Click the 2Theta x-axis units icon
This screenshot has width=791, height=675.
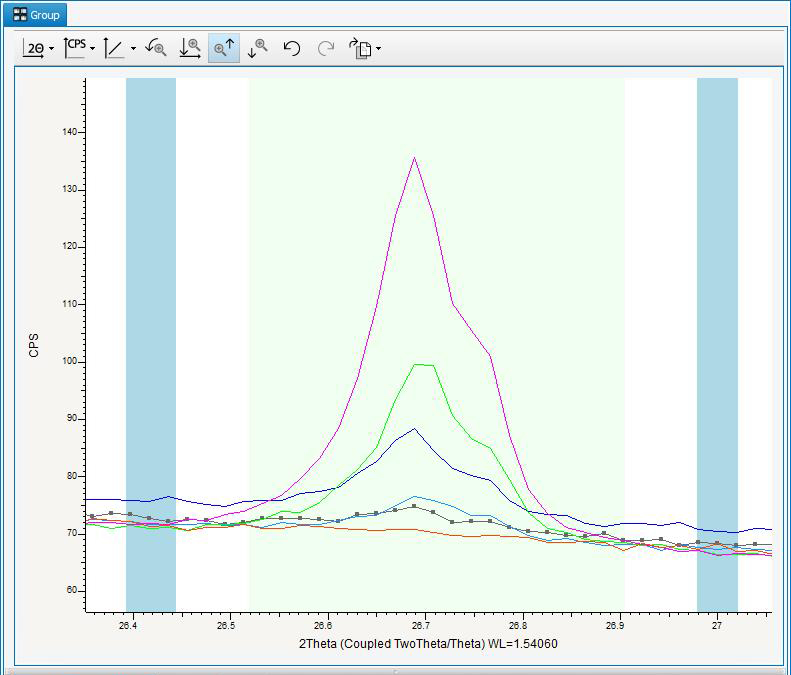[x=33, y=48]
